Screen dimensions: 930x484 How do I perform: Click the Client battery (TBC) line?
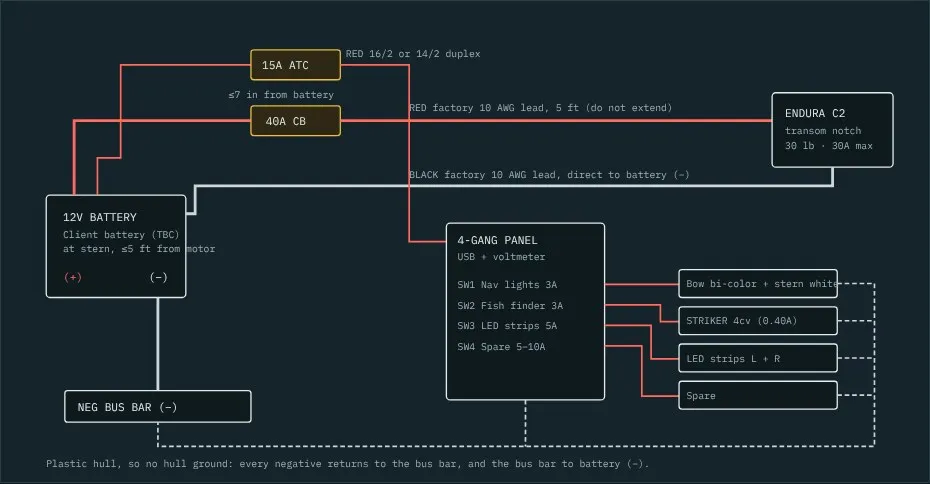(x=121, y=234)
